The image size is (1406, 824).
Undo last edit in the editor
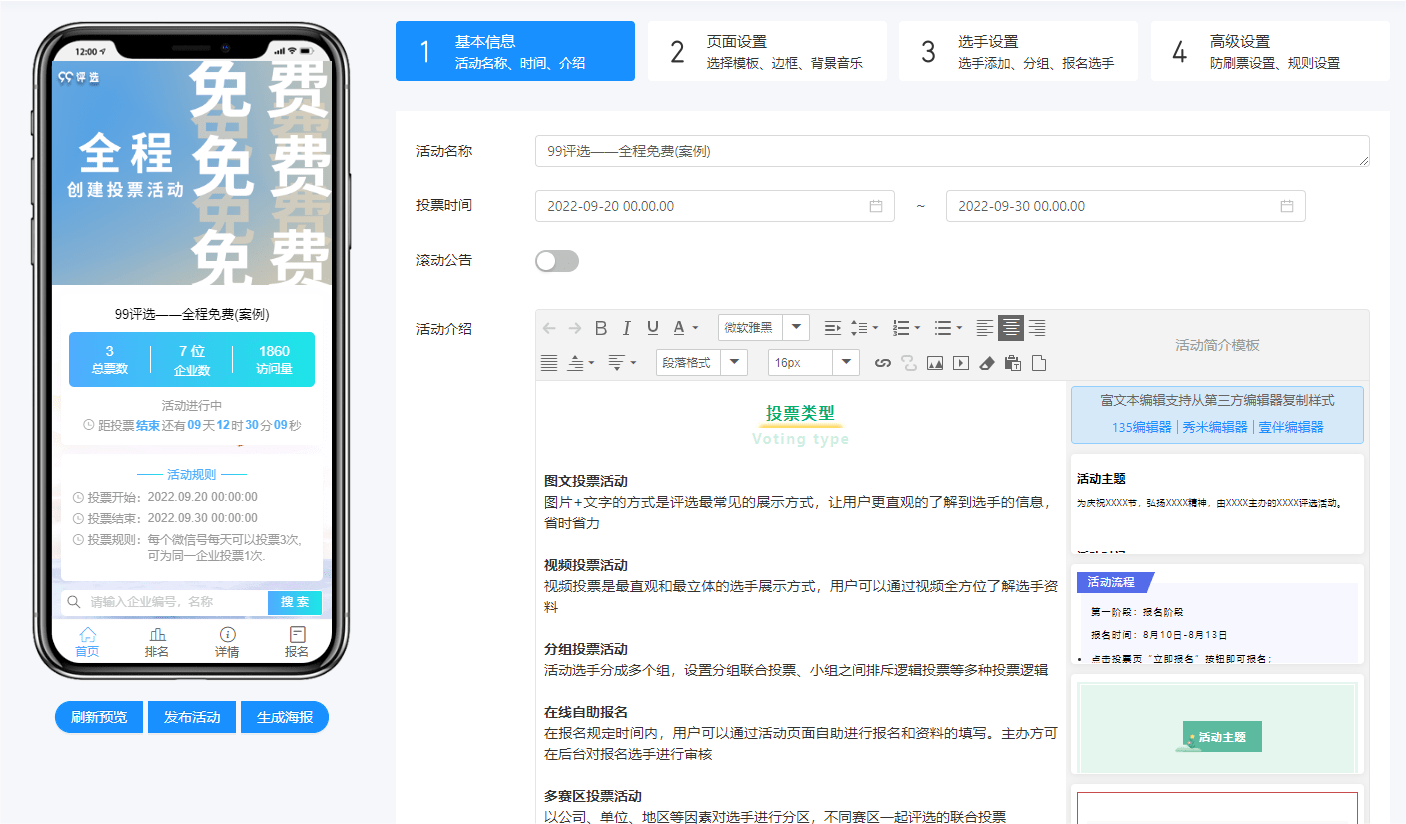pyautogui.click(x=549, y=328)
